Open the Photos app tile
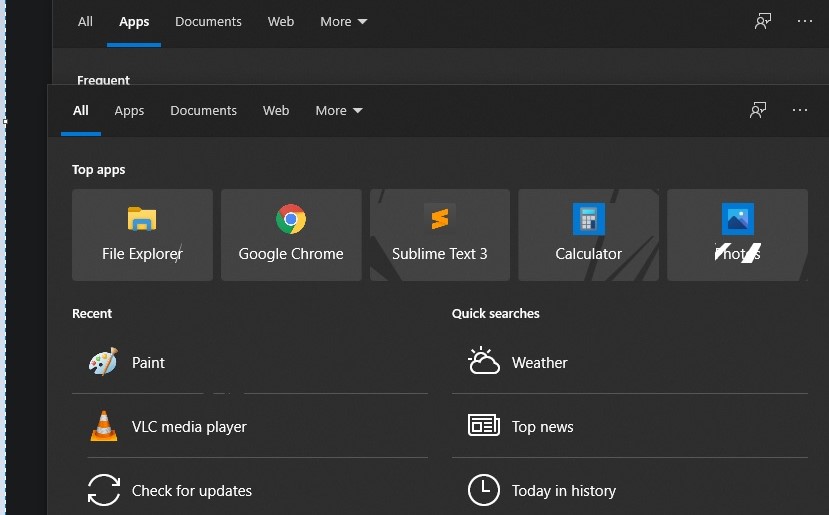The height and width of the screenshot is (515, 829). (738, 235)
